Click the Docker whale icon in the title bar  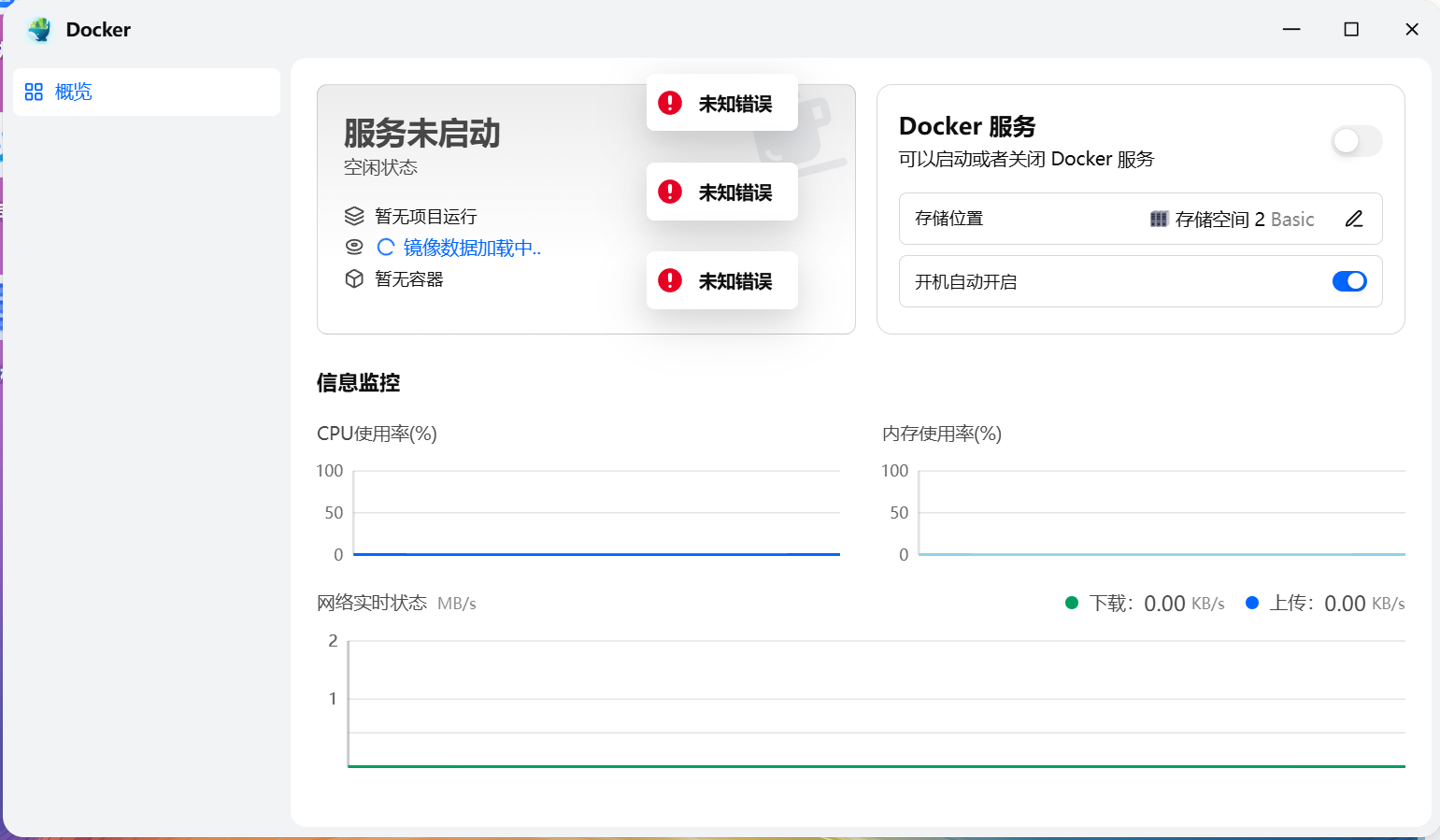point(39,29)
